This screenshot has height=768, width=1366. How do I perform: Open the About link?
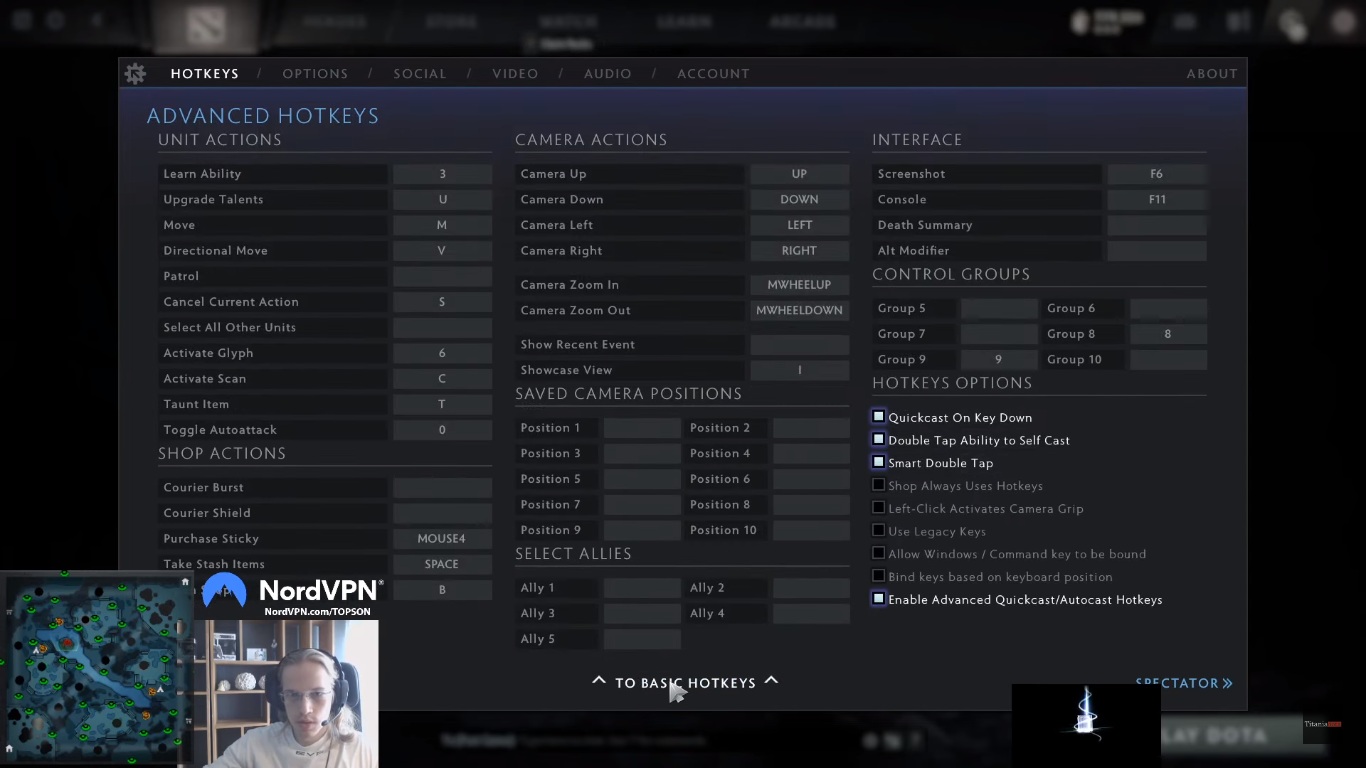(1212, 74)
